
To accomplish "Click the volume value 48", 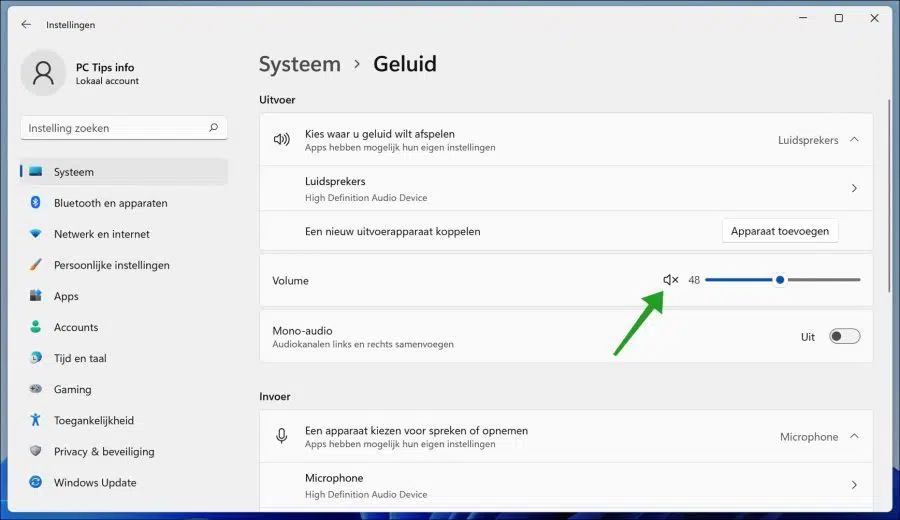I will pos(694,280).
